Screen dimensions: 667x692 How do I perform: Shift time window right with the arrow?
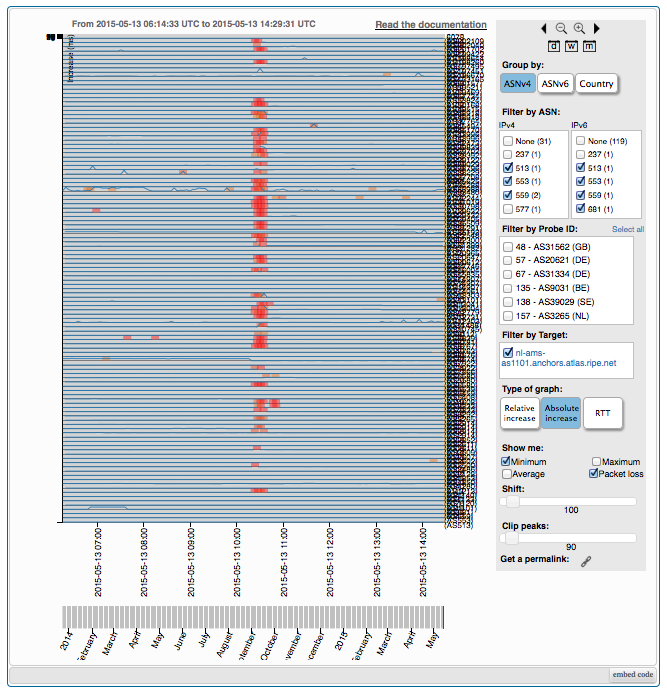click(597, 29)
